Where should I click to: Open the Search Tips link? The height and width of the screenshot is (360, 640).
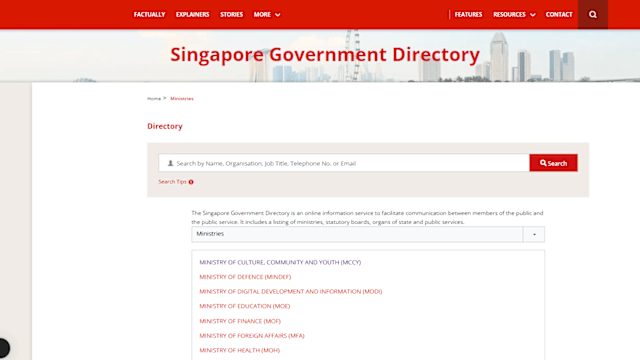point(172,182)
